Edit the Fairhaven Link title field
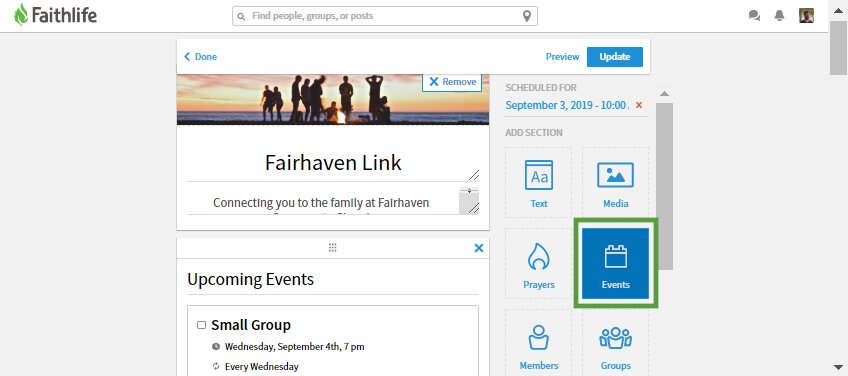This screenshot has width=848, height=376. pos(333,163)
